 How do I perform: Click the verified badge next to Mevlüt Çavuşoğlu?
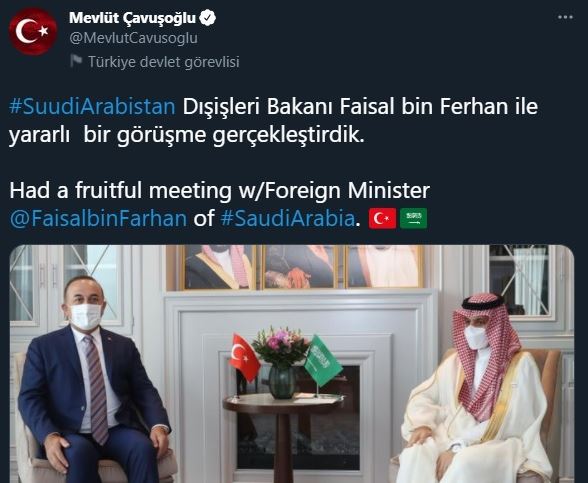(x=207, y=18)
